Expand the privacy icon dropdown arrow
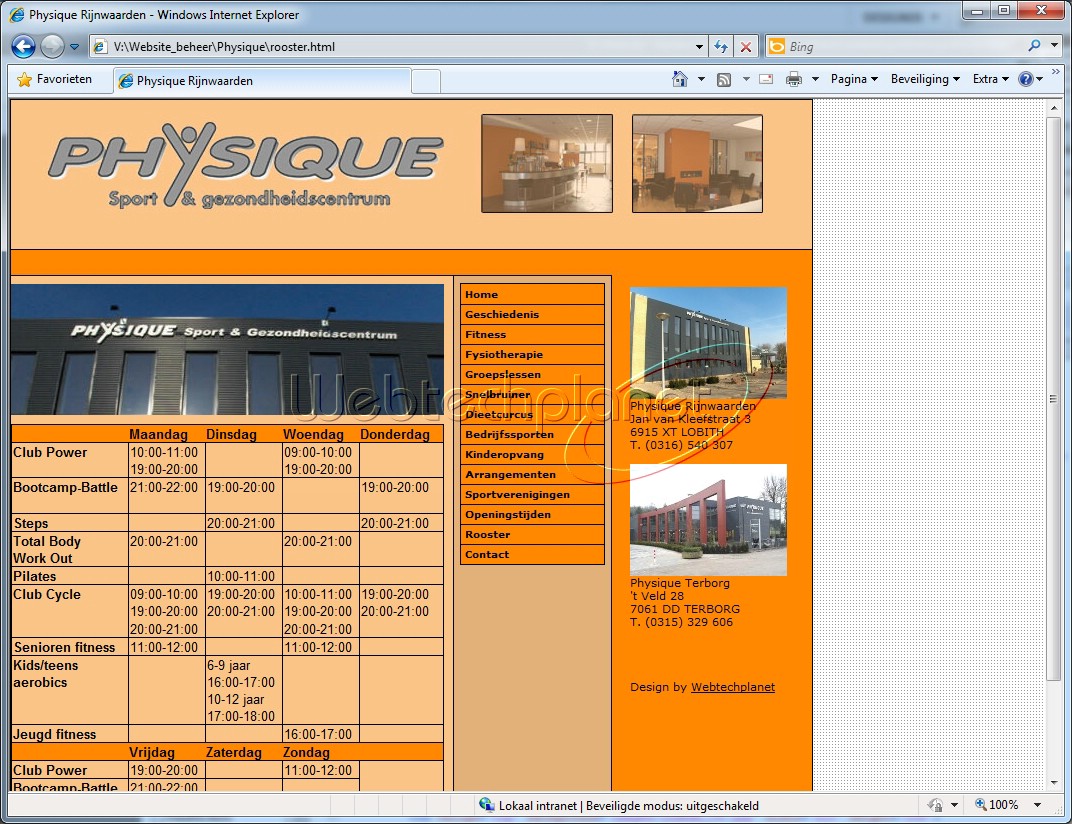Image resolution: width=1072 pixels, height=824 pixels. coord(954,806)
